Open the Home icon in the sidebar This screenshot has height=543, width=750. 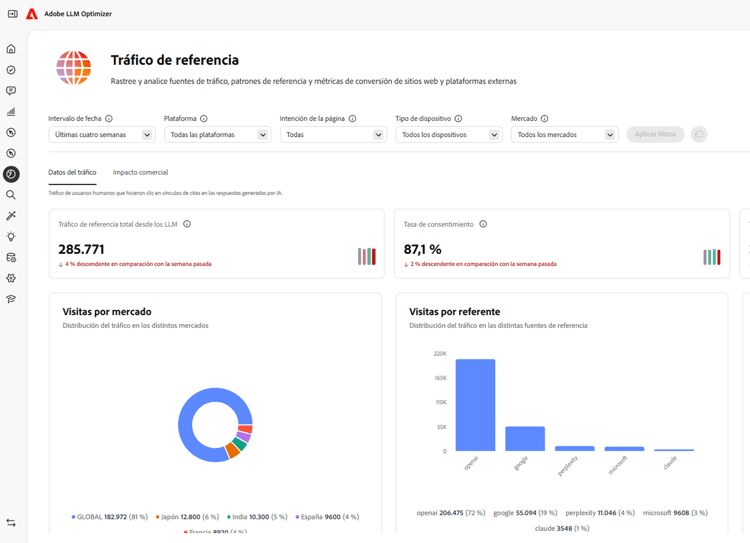pyautogui.click(x=11, y=49)
